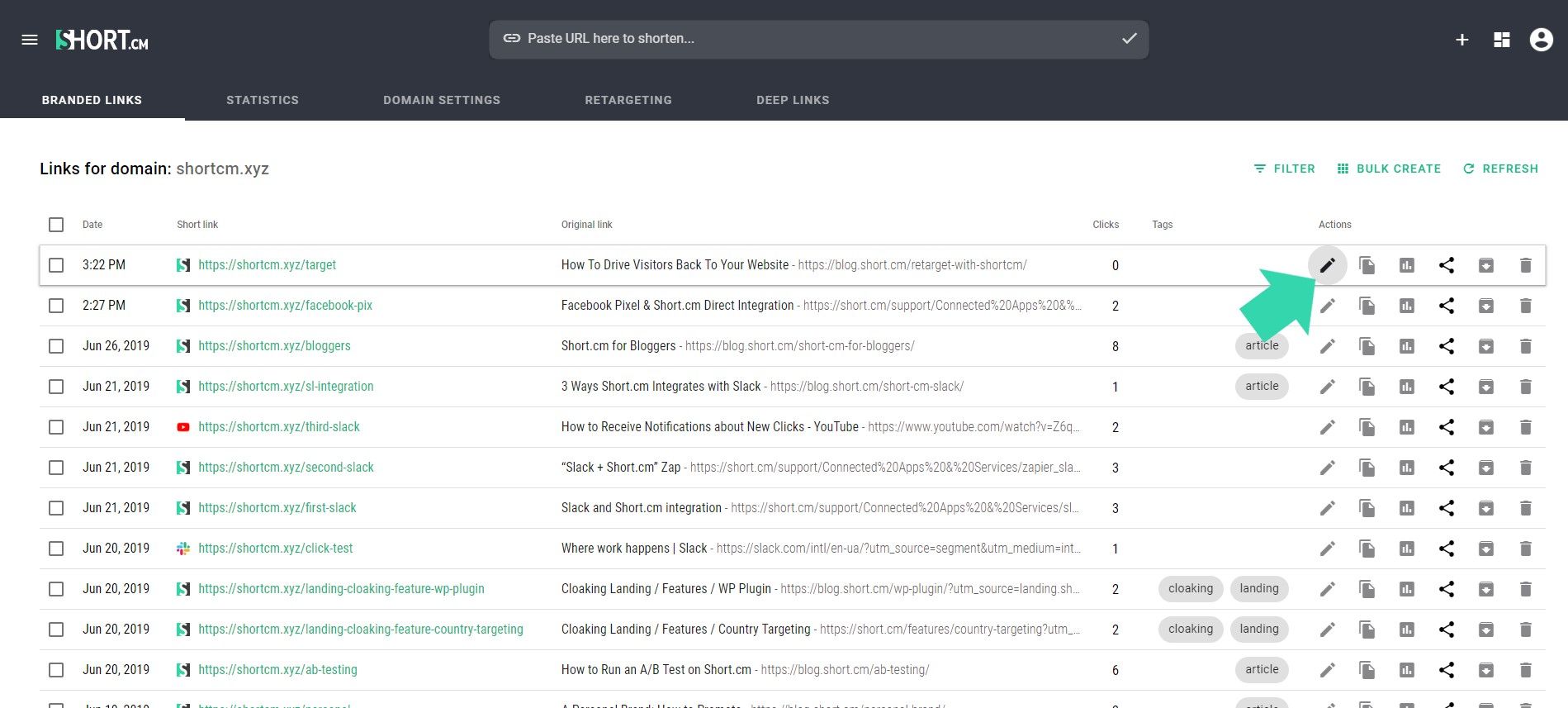Click the Bulk Create button
The image size is (1568, 708).
pos(1389,169)
